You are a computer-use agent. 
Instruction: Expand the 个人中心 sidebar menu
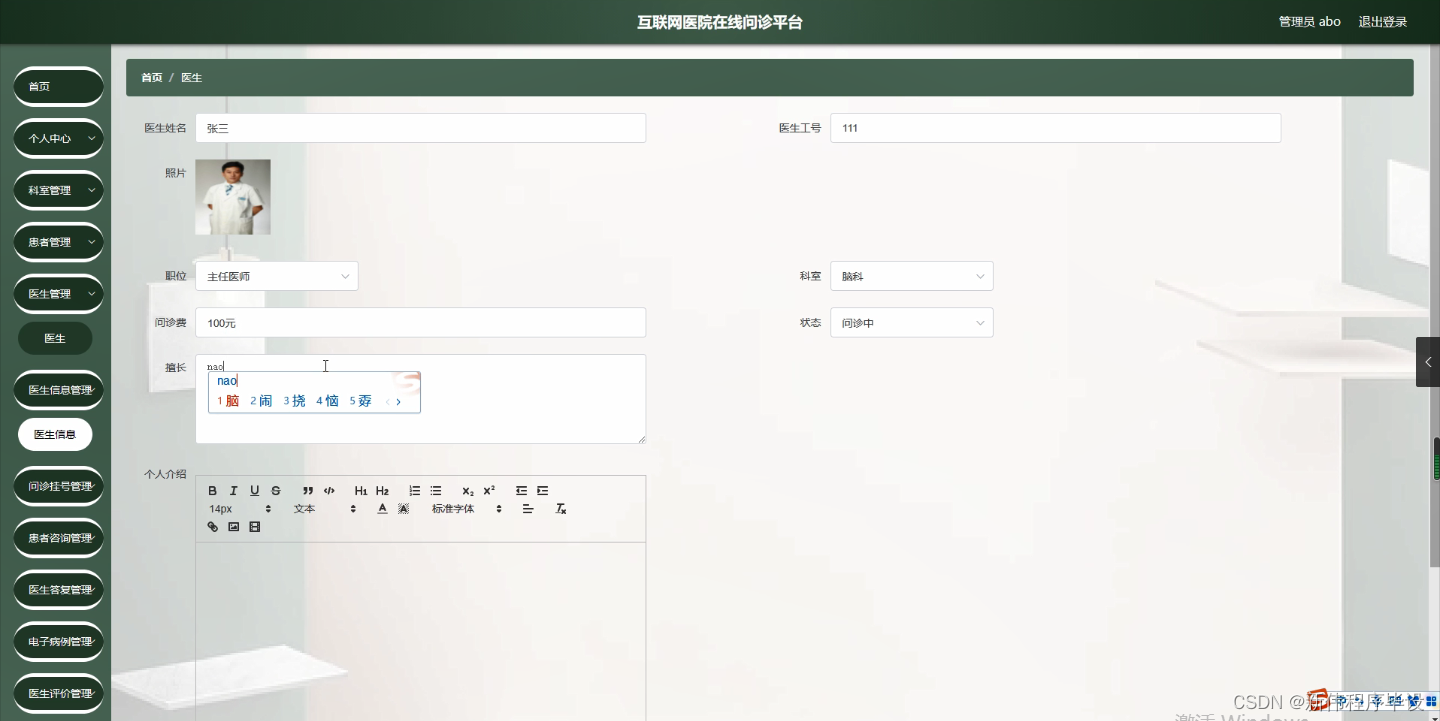58,138
